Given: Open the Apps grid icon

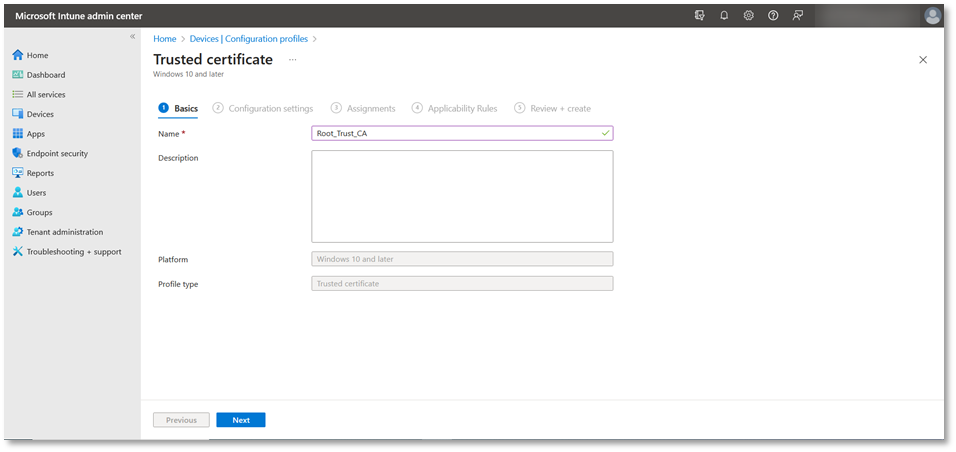Looking at the screenshot, I should coord(18,134).
